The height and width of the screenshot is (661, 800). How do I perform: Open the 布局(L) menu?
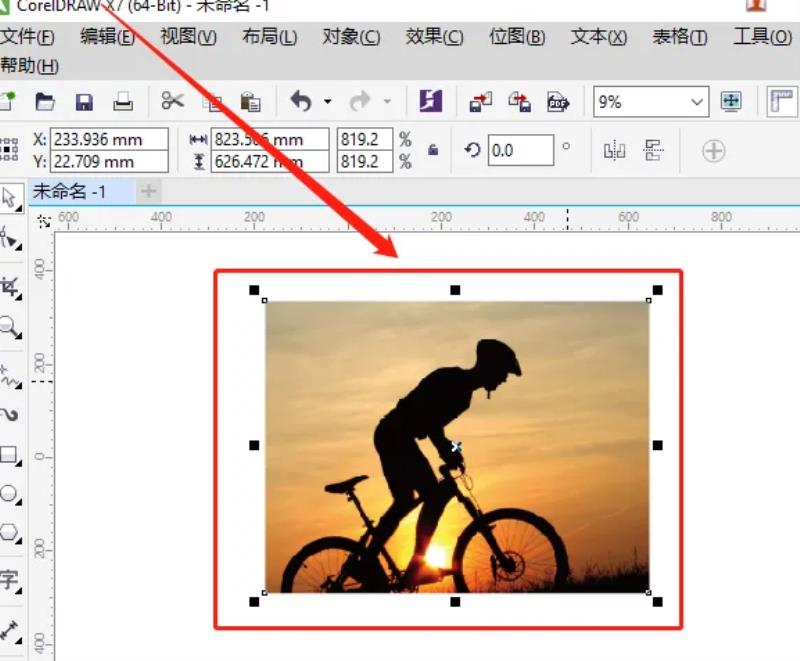(269, 37)
